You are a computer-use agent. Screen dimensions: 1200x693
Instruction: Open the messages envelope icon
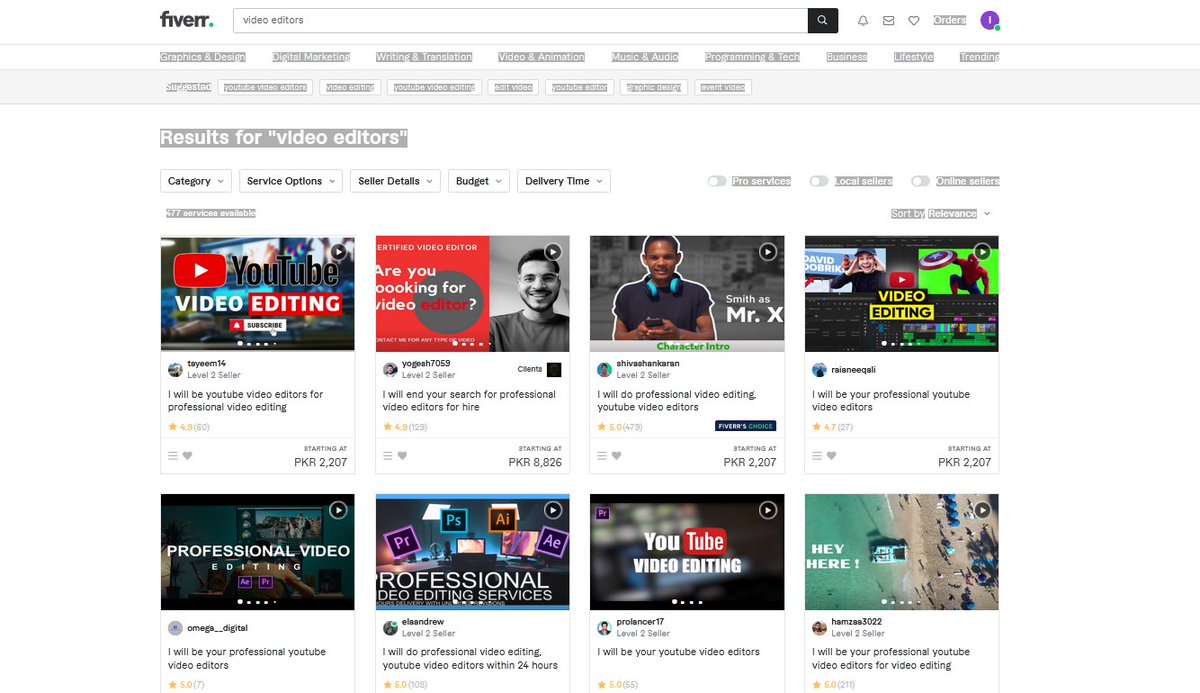pyautogui.click(x=888, y=20)
